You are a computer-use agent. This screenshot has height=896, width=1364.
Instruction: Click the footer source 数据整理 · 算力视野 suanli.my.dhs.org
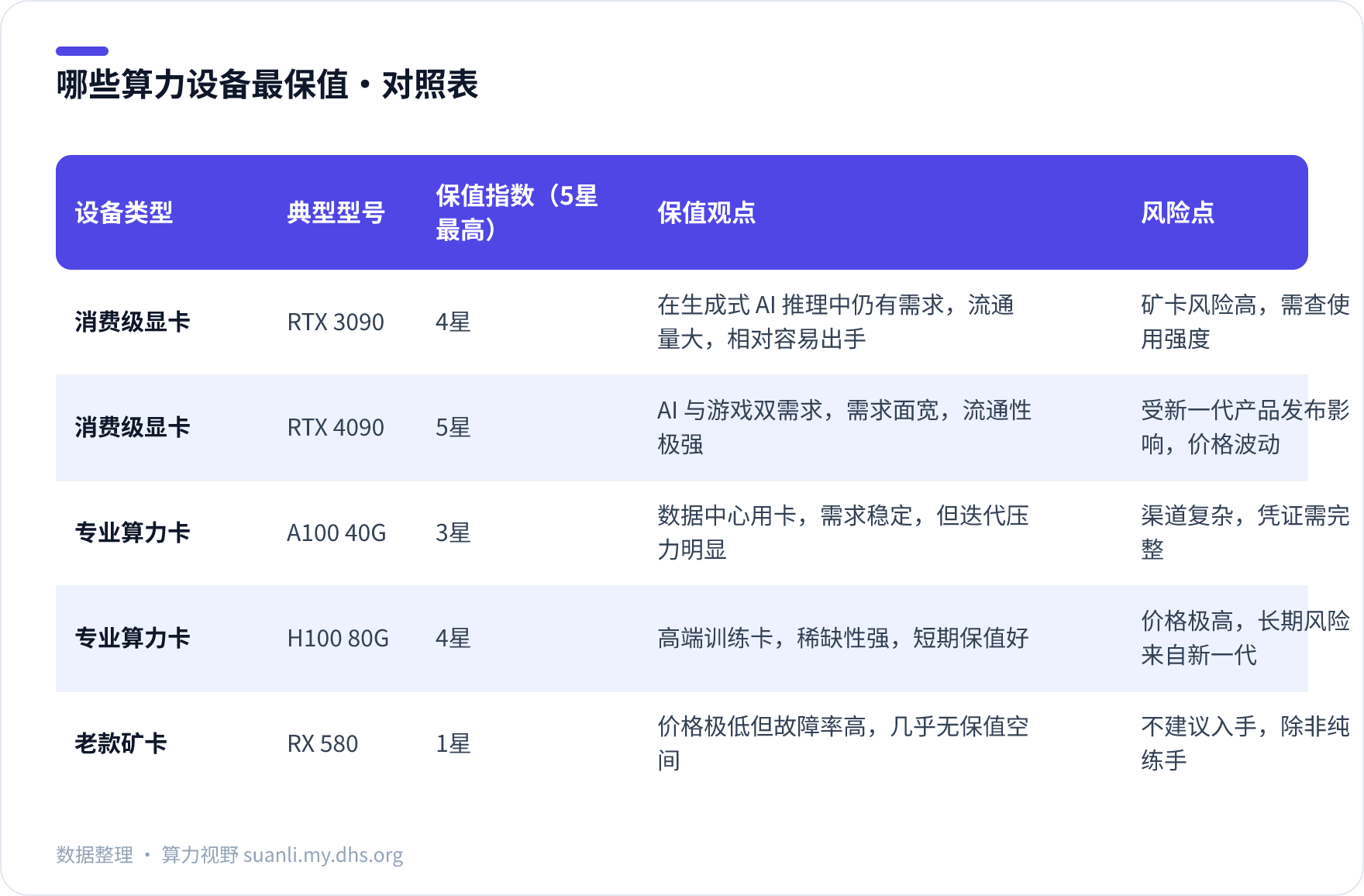tap(229, 855)
